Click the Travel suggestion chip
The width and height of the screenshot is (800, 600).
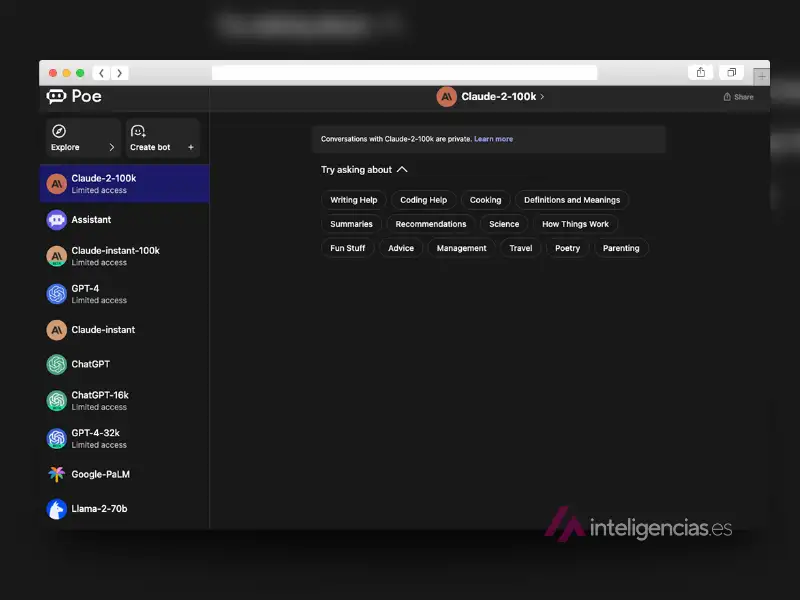[x=520, y=248]
